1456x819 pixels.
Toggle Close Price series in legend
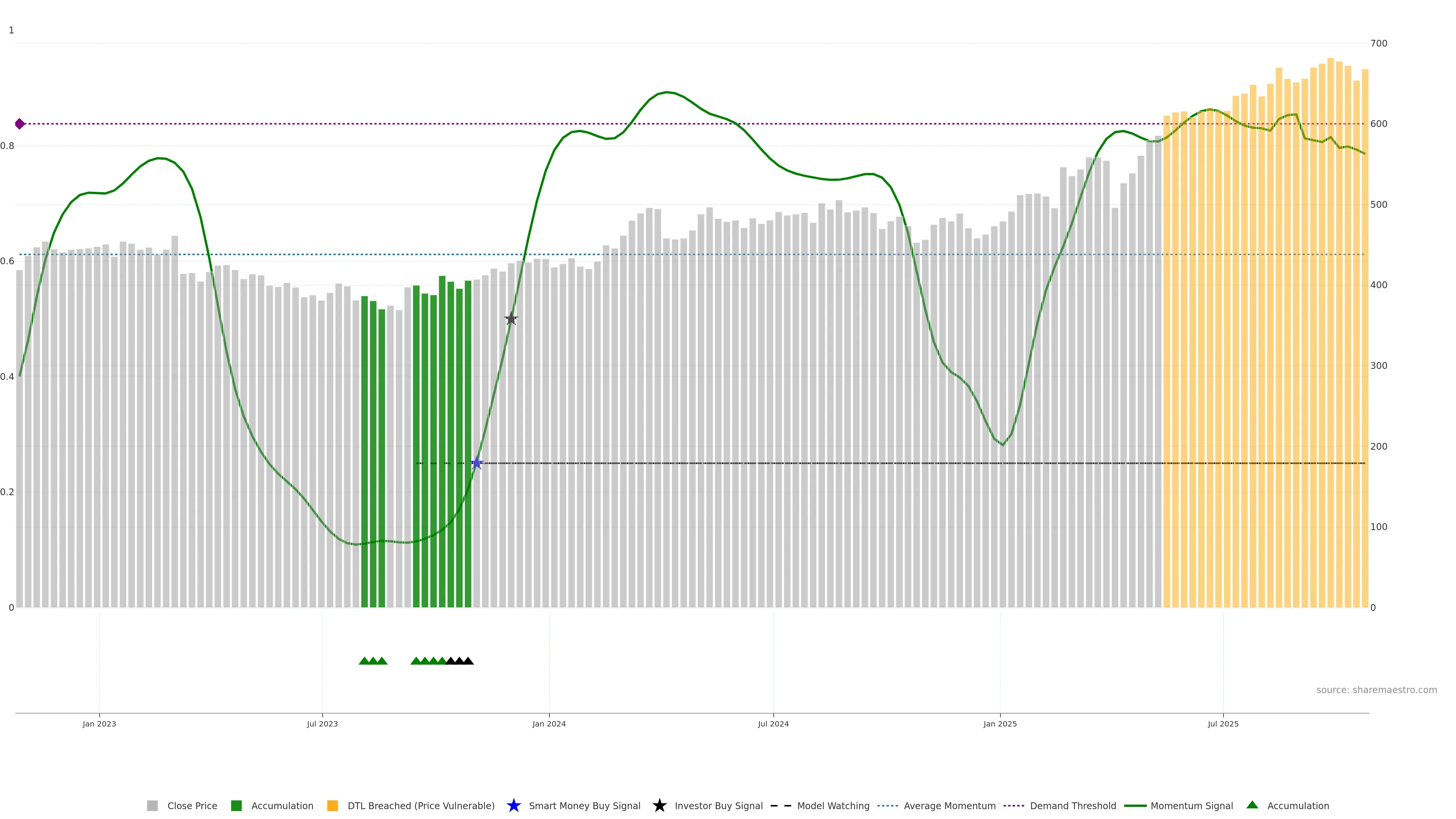191,805
